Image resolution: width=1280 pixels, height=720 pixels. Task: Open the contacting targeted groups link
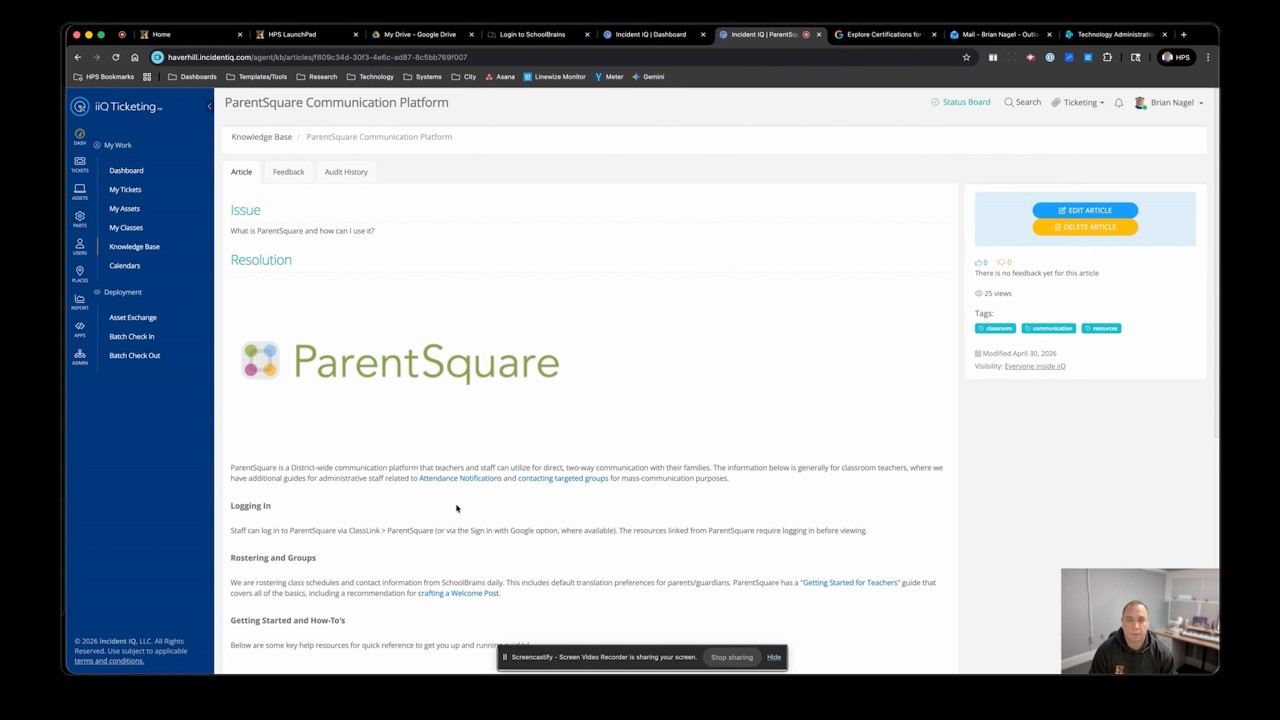(563, 478)
